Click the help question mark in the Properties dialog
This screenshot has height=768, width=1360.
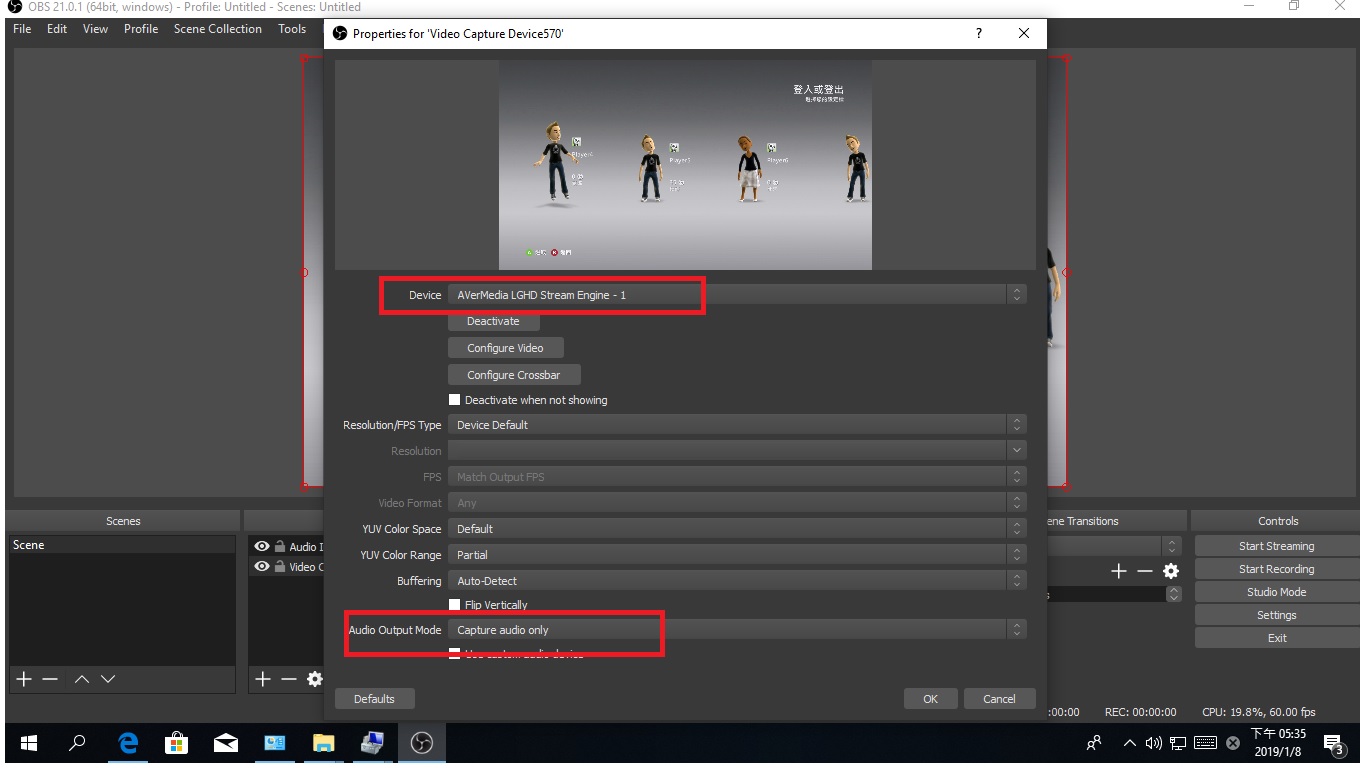(x=979, y=33)
